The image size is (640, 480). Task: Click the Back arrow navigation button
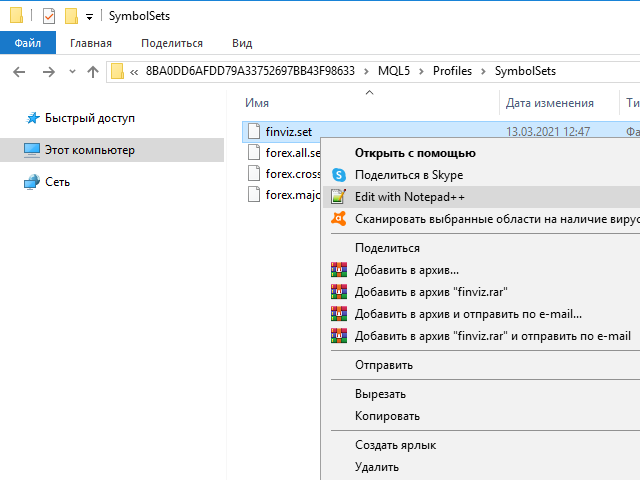[20, 71]
